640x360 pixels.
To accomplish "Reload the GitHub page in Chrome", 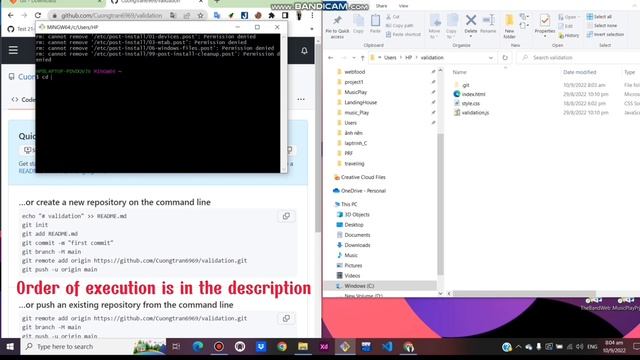I will tap(38, 16).
